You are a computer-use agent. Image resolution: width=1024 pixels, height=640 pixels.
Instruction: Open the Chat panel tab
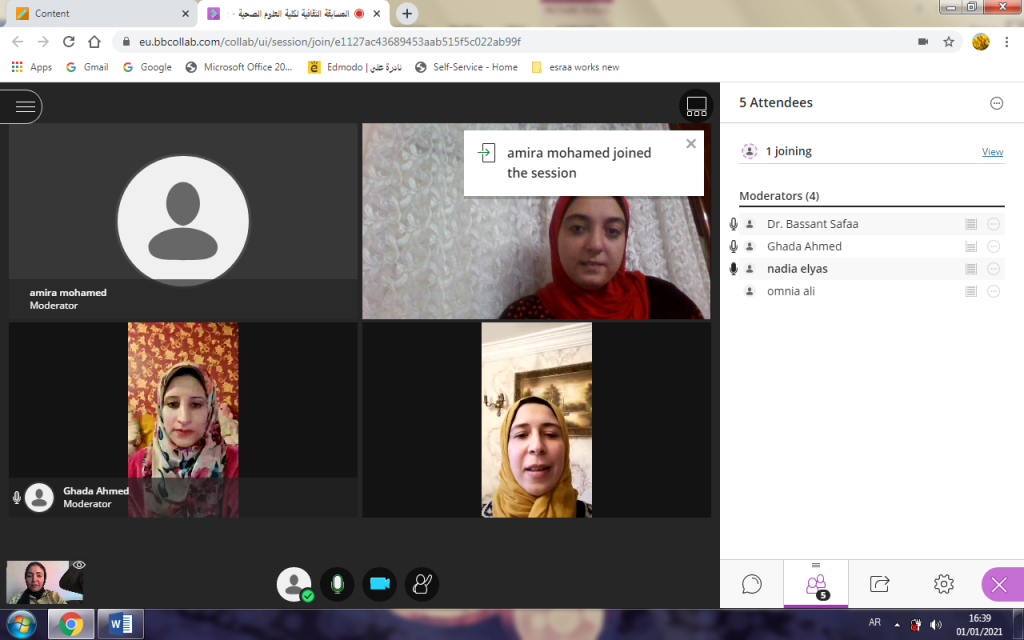pos(752,584)
